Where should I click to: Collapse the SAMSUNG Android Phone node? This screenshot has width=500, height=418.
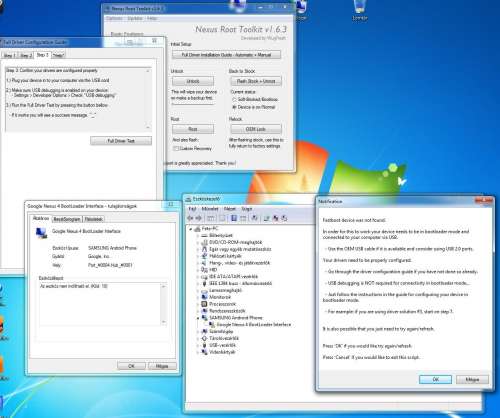point(198,318)
